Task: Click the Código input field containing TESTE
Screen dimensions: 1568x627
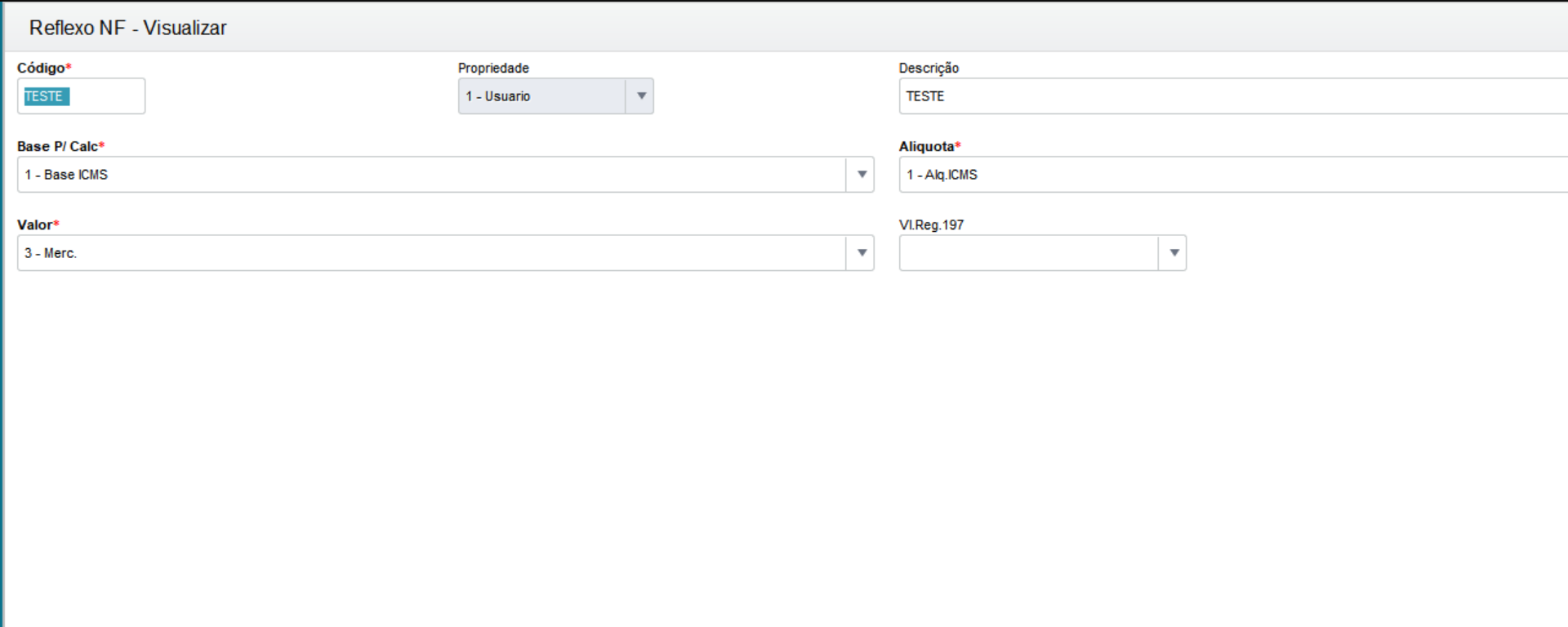Action: click(81, 96)
